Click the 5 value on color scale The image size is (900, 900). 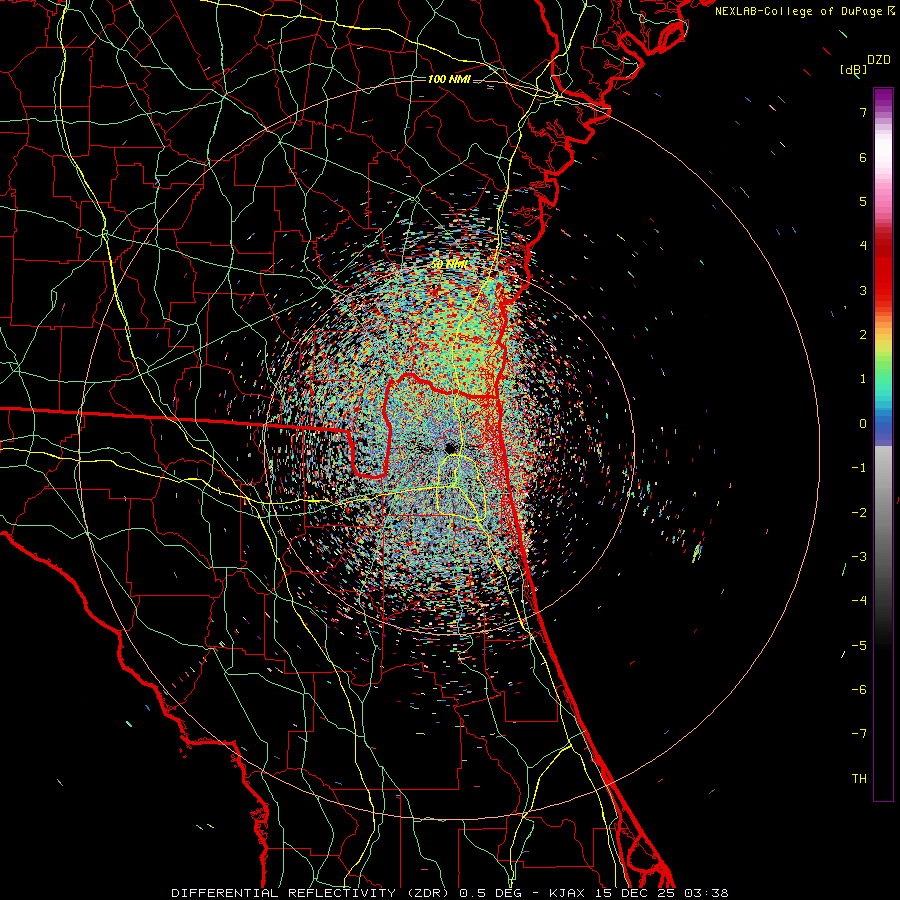click(x=863, y=201)
